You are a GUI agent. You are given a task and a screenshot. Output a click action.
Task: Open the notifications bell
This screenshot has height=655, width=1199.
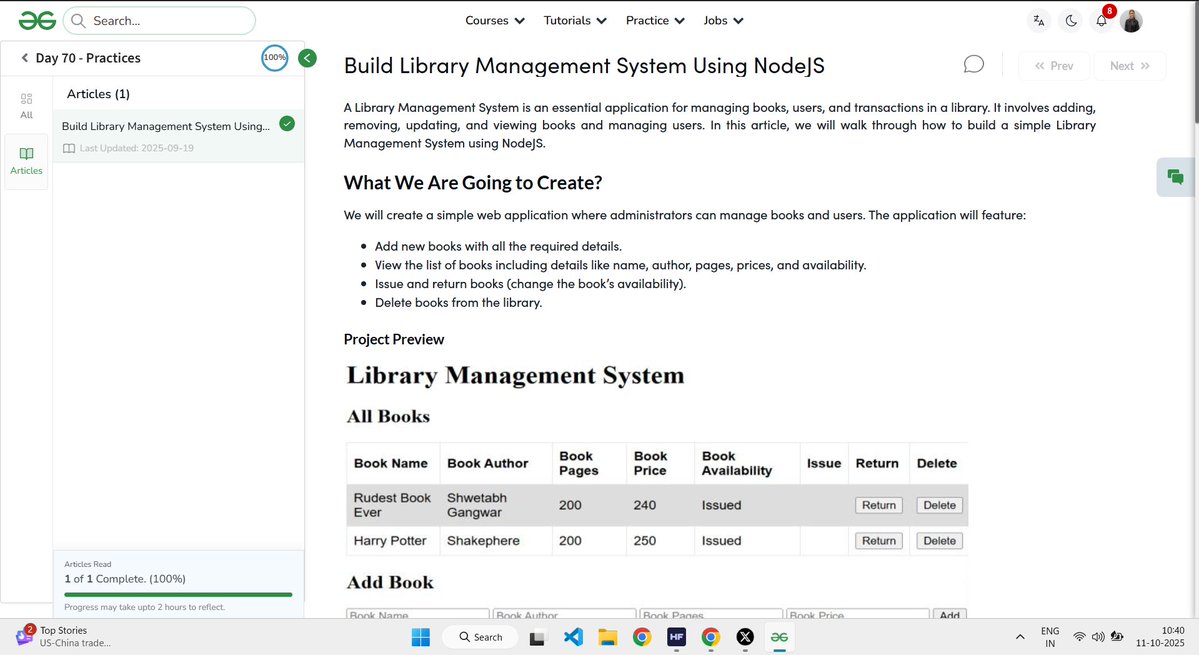pyautogui.click(x=1101, y=21)
